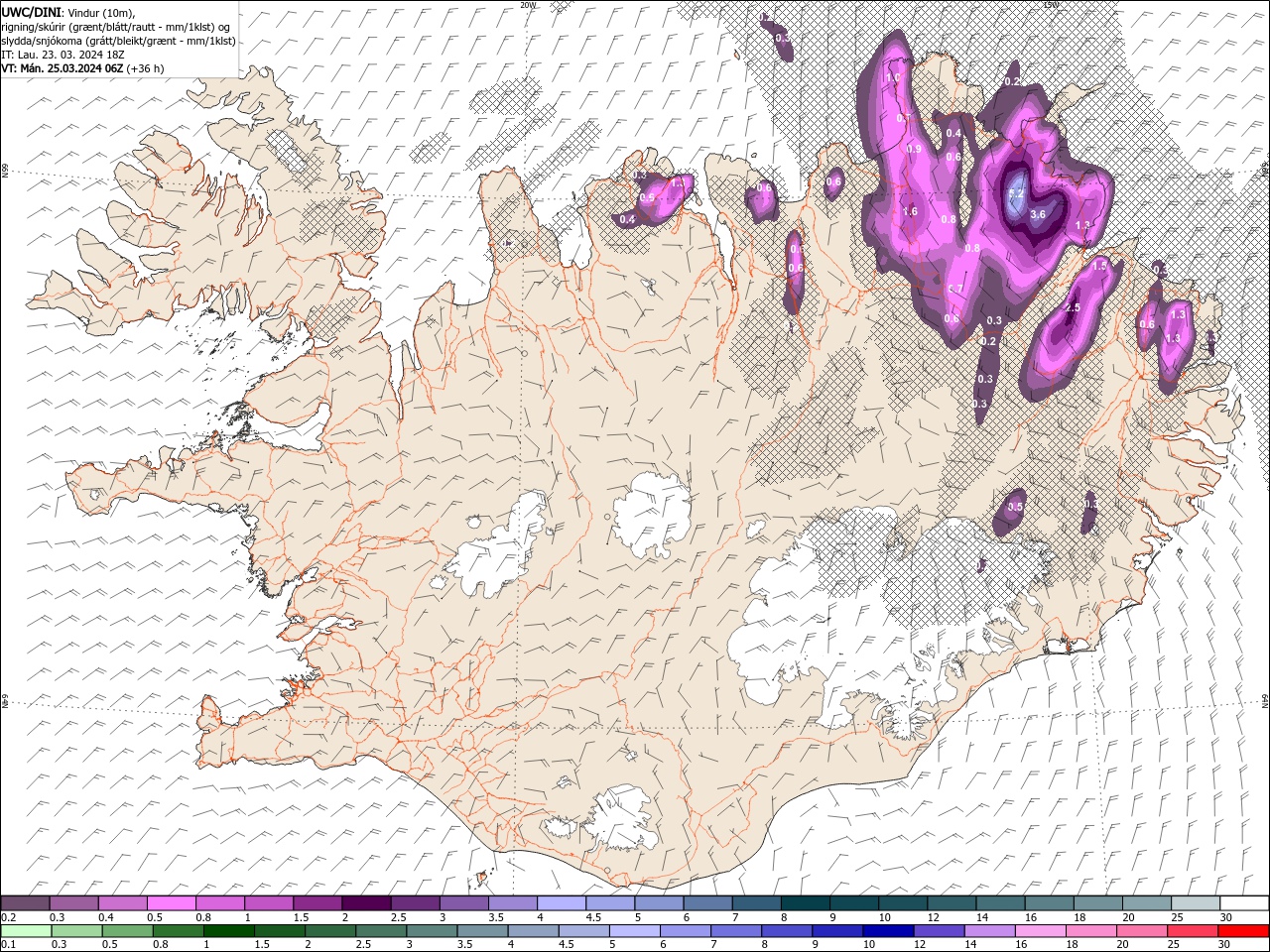
Task: Select rain legend swatch between 0.1 and 0.3
Action: pyautogui.click(x=25, y=930)
